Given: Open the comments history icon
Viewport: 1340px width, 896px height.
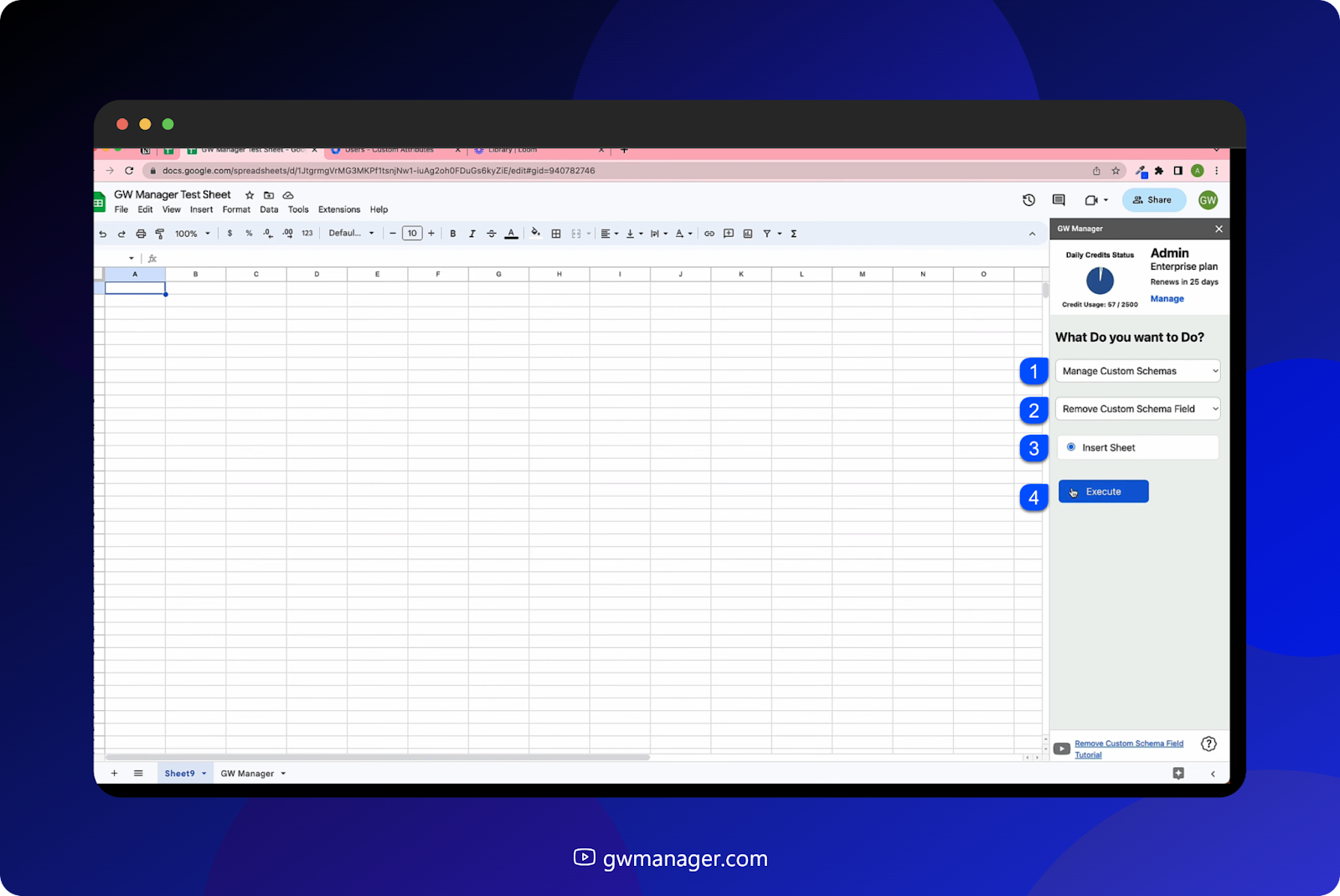Looking at the screenshot, I should 1059,200.
